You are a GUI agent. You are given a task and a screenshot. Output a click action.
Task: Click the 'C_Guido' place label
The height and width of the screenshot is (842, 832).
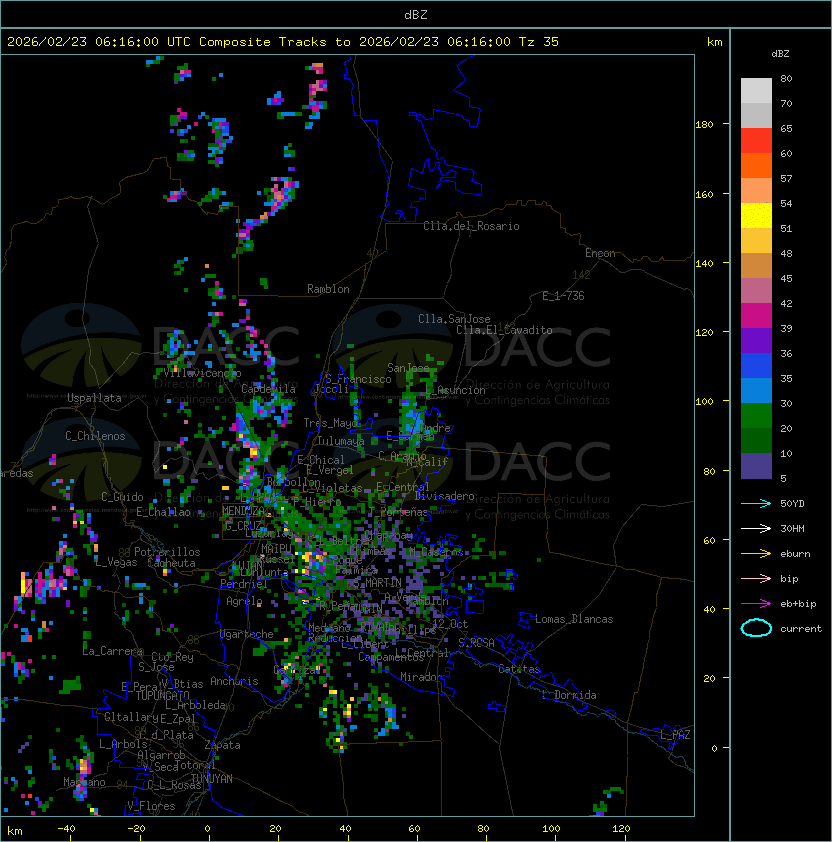tap(122, 497)
